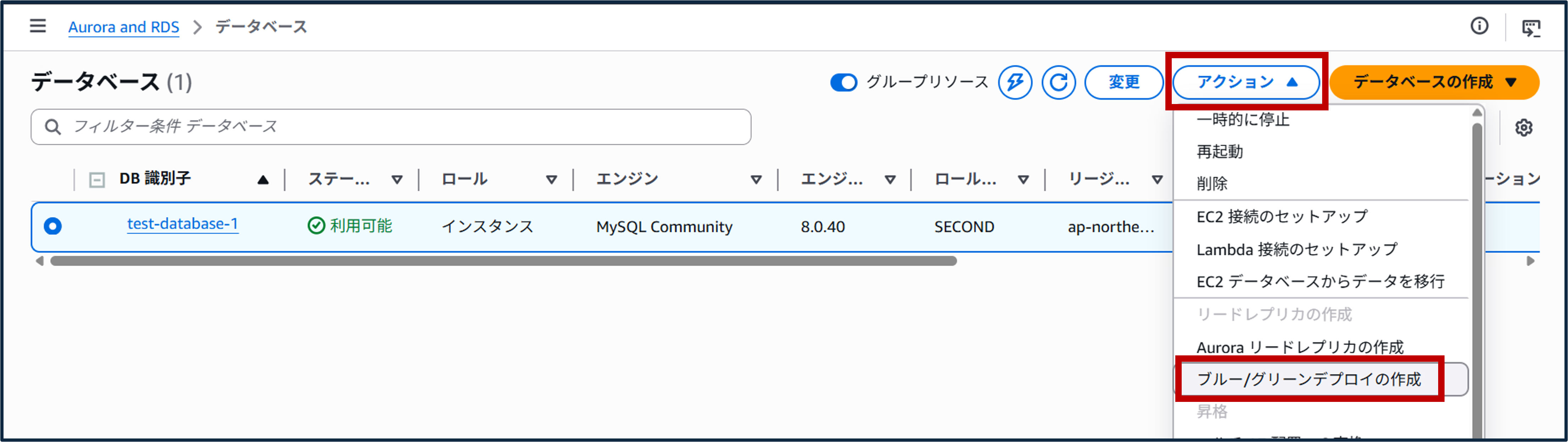Choose 再起動 from the actions menu

pos(1220,152)
